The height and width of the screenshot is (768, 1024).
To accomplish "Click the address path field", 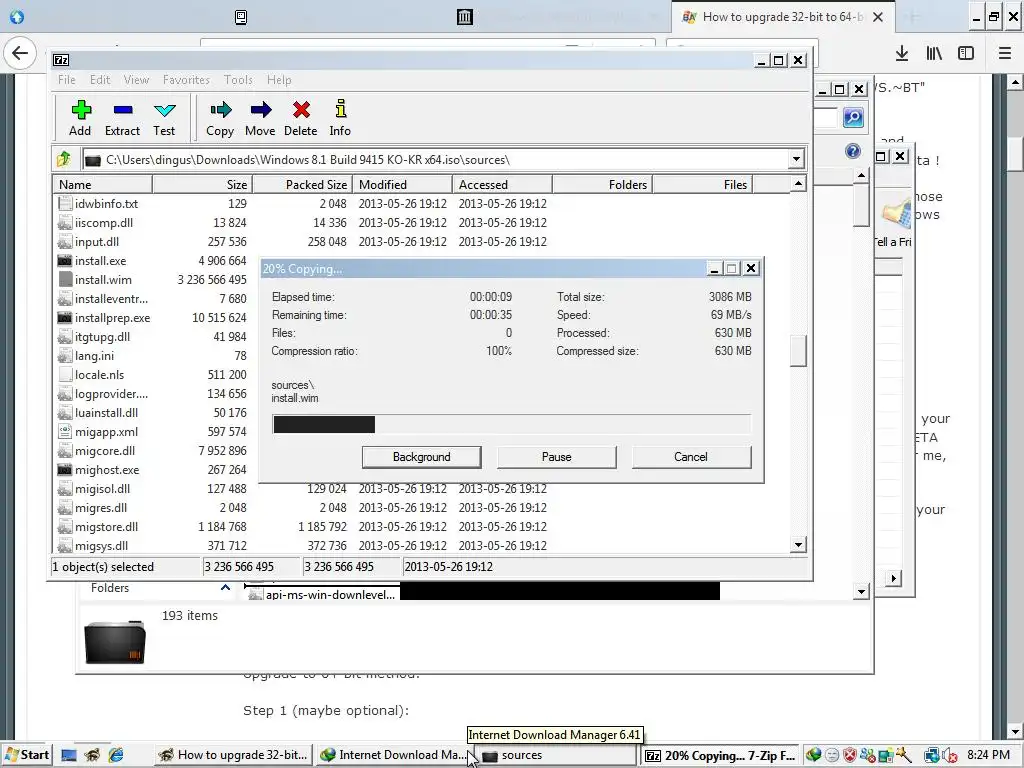I will tap(436, 159).
